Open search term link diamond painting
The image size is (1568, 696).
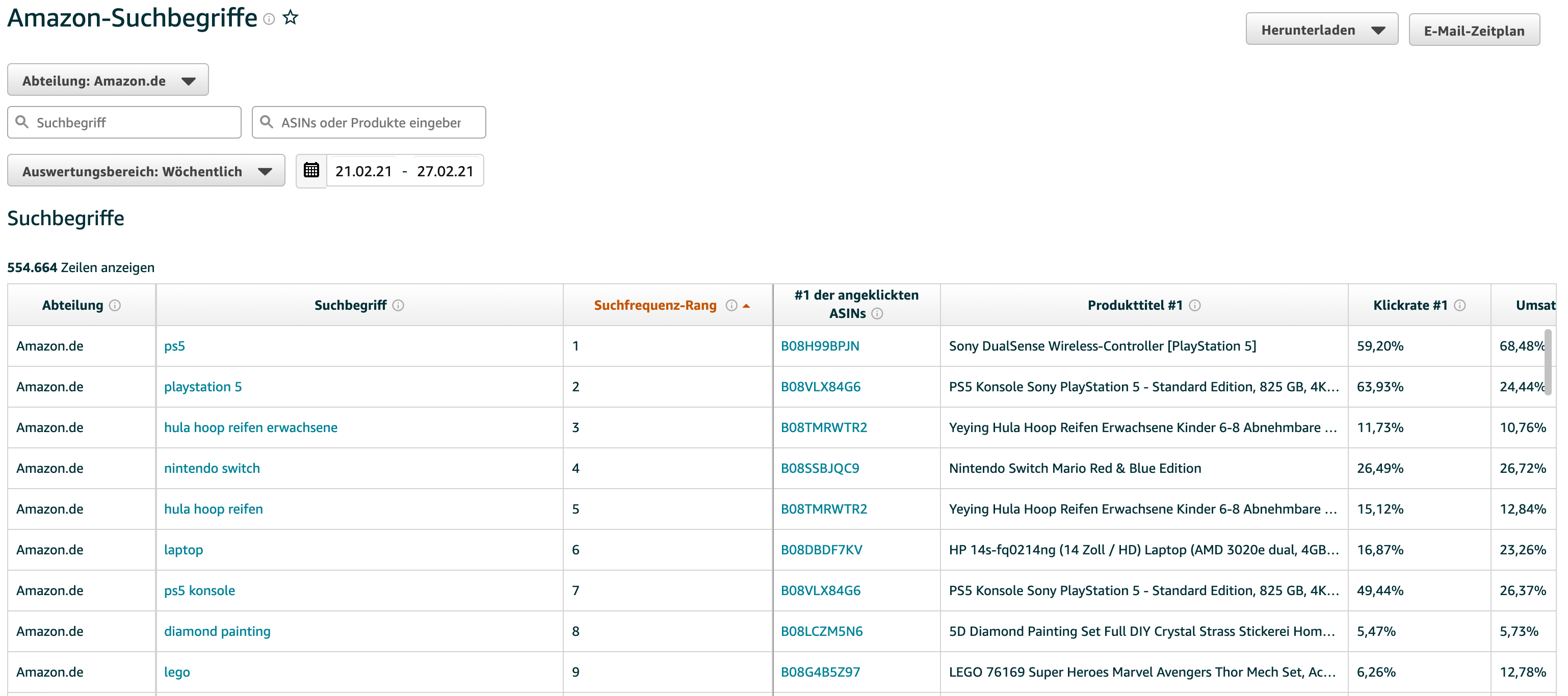point(217,631)
